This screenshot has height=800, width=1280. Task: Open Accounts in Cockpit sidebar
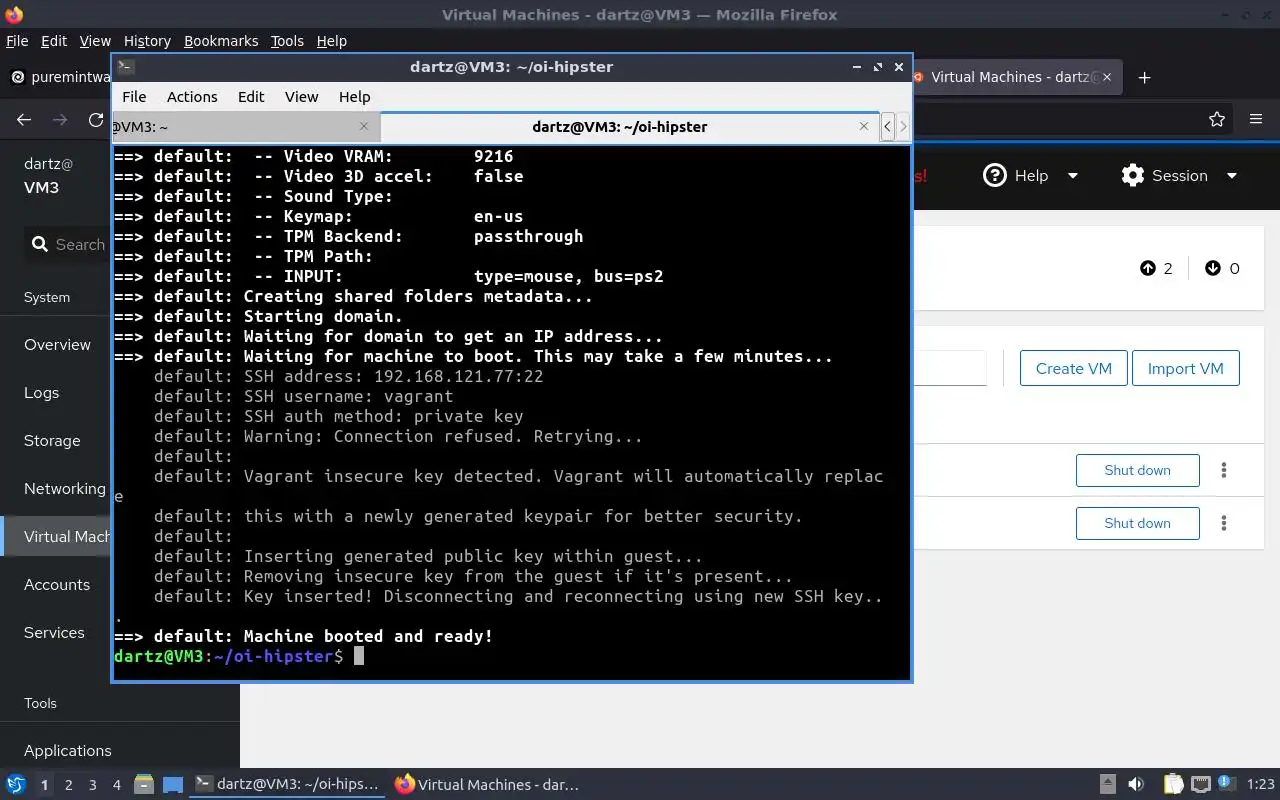(57, 584)
